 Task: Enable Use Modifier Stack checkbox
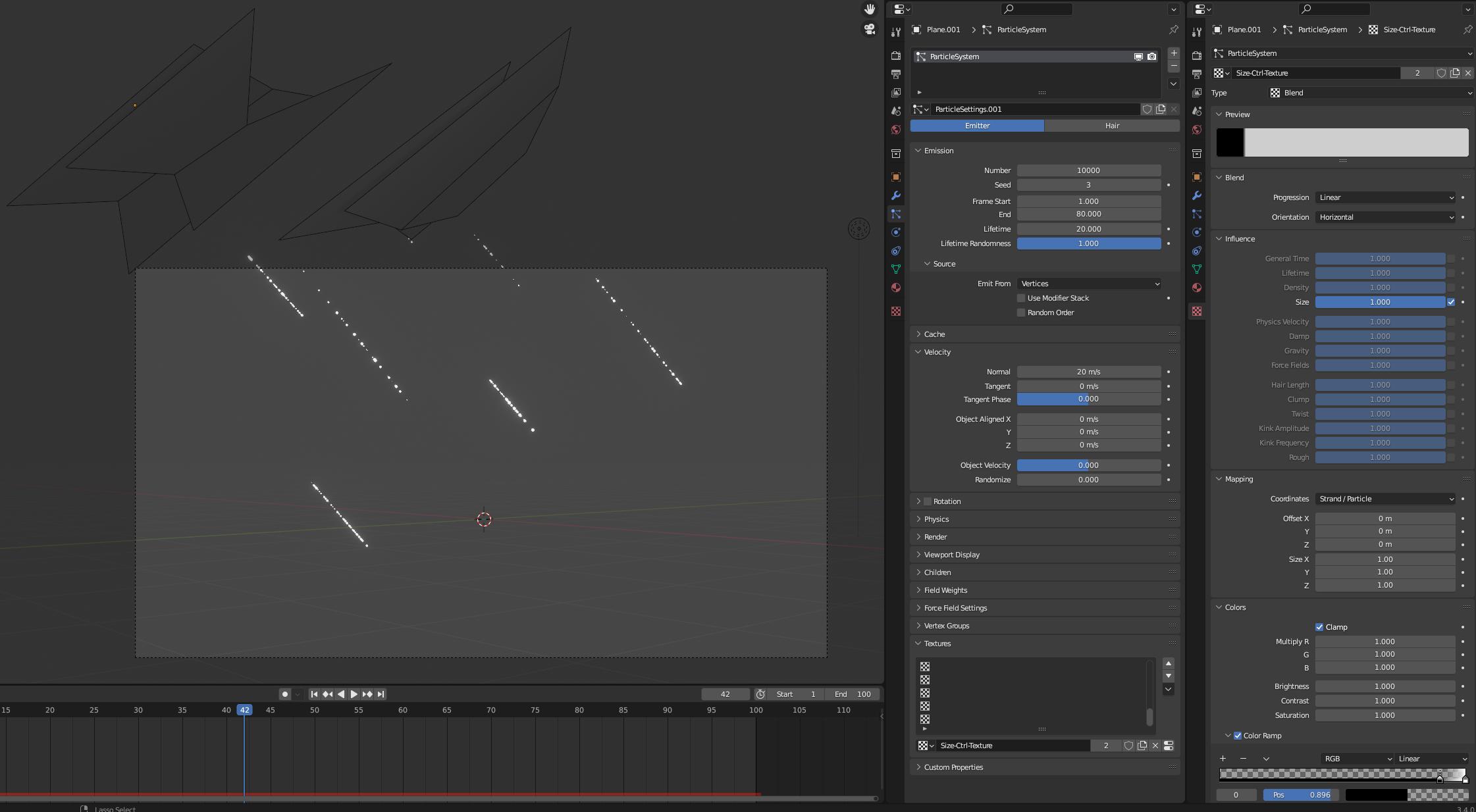(1021, 298)
